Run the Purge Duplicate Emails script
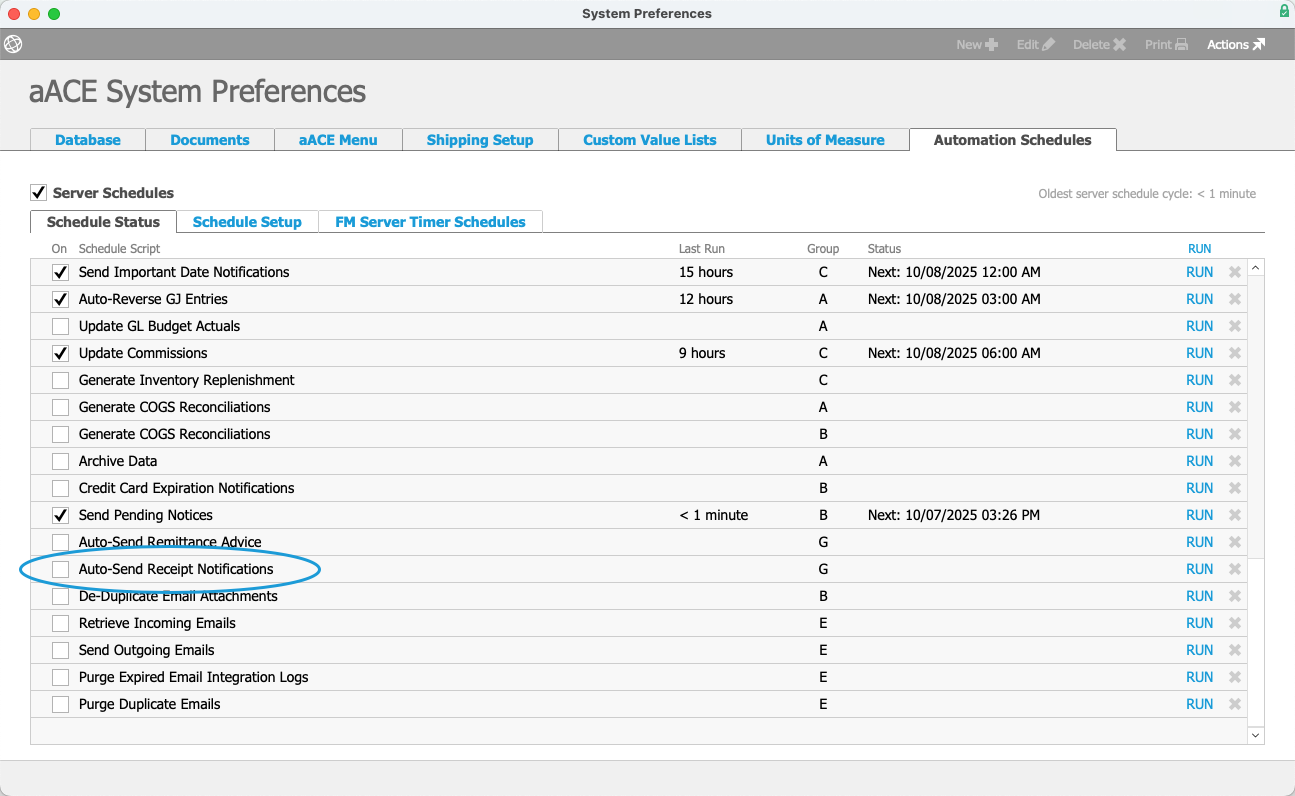 [1199, 704]
